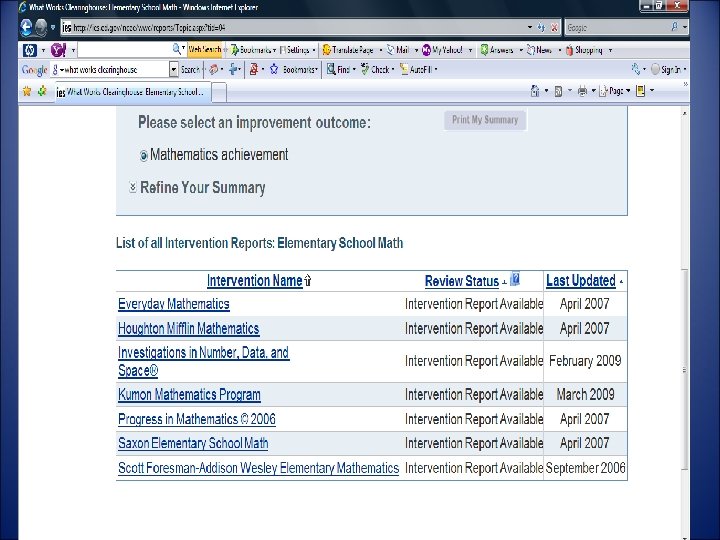Image resolution: width=720 pixels, height=540 pixels.
Task: Open the Everyday Mathematics report link
Action: coord(174,304)
